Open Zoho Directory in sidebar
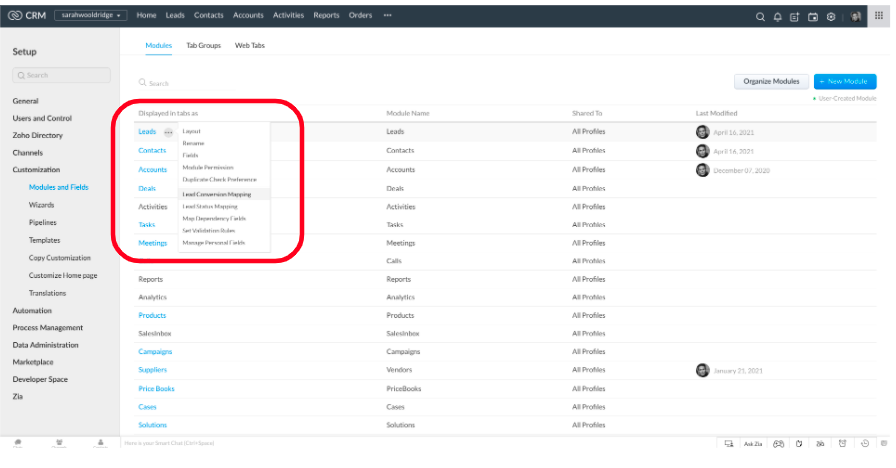 coord(38,135)
